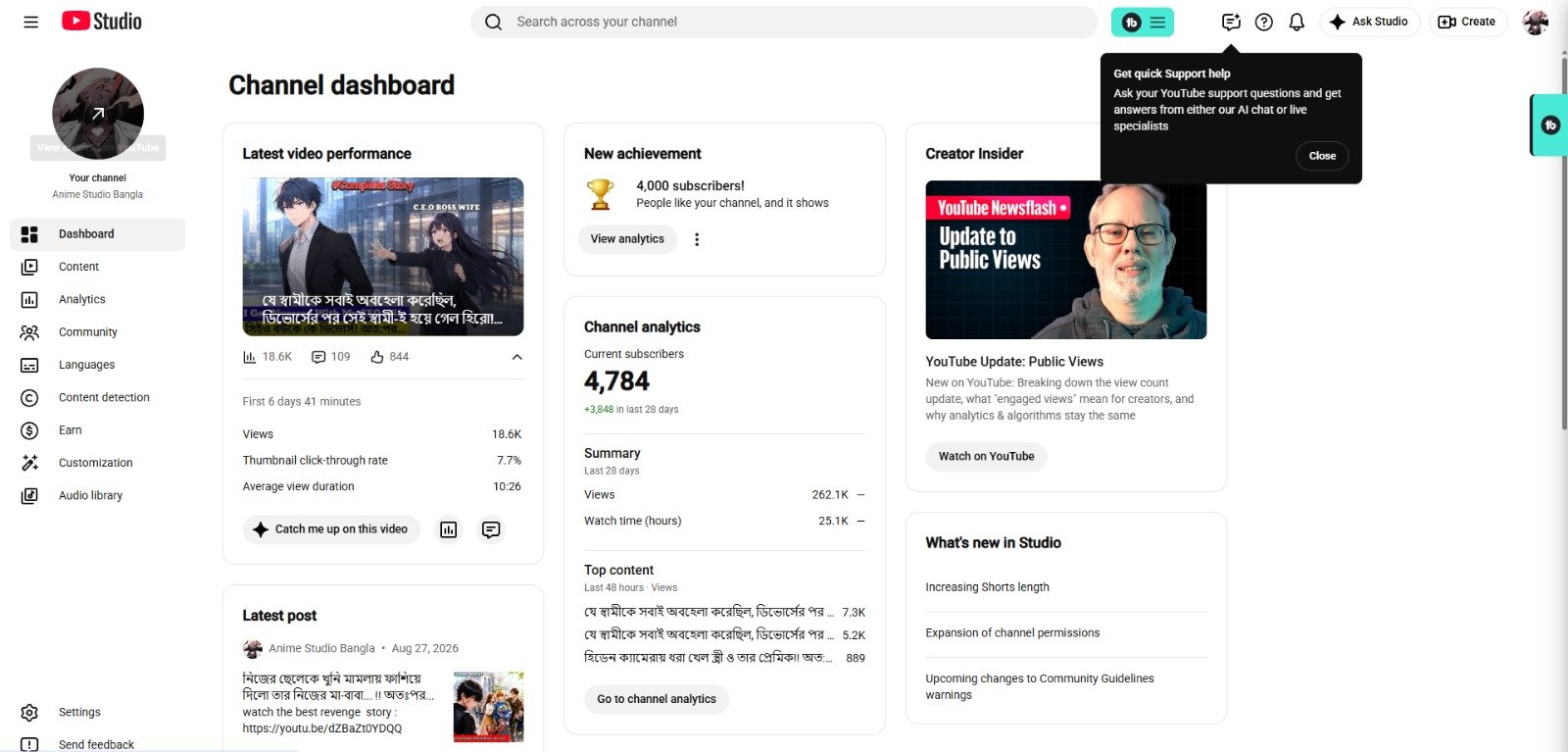Click Anime Studio Bangla post author name

coord(321,649)
